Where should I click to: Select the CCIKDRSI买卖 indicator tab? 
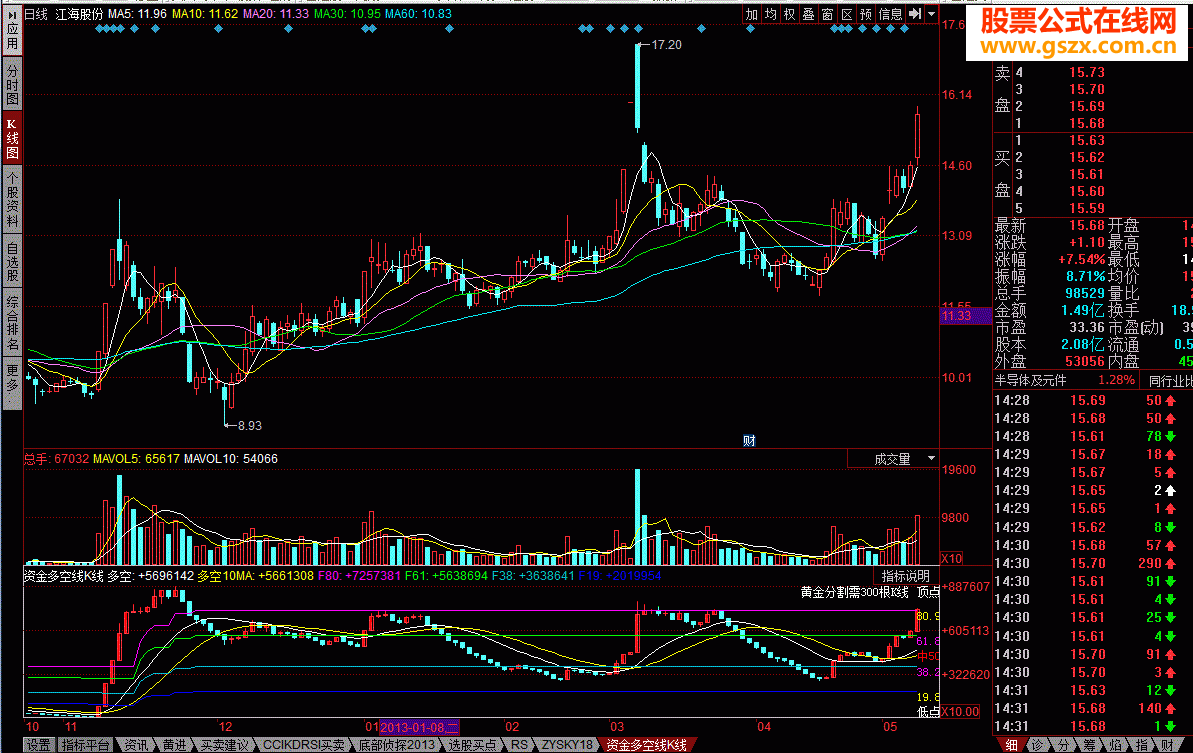[304, 745]
